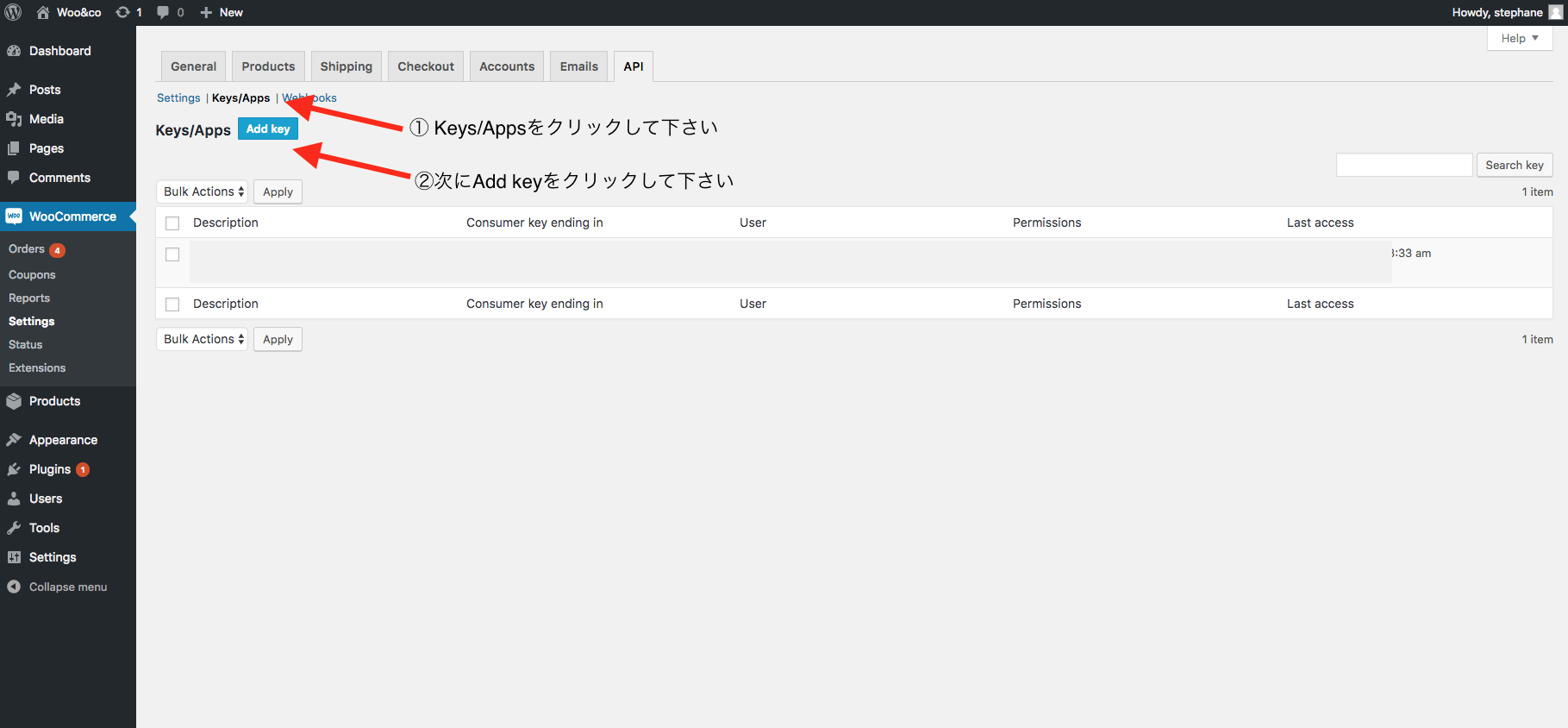The width and height of the screenshot is (1568, 728).
Task: Click the Plugins update badge 1
Action: point(83,470)
